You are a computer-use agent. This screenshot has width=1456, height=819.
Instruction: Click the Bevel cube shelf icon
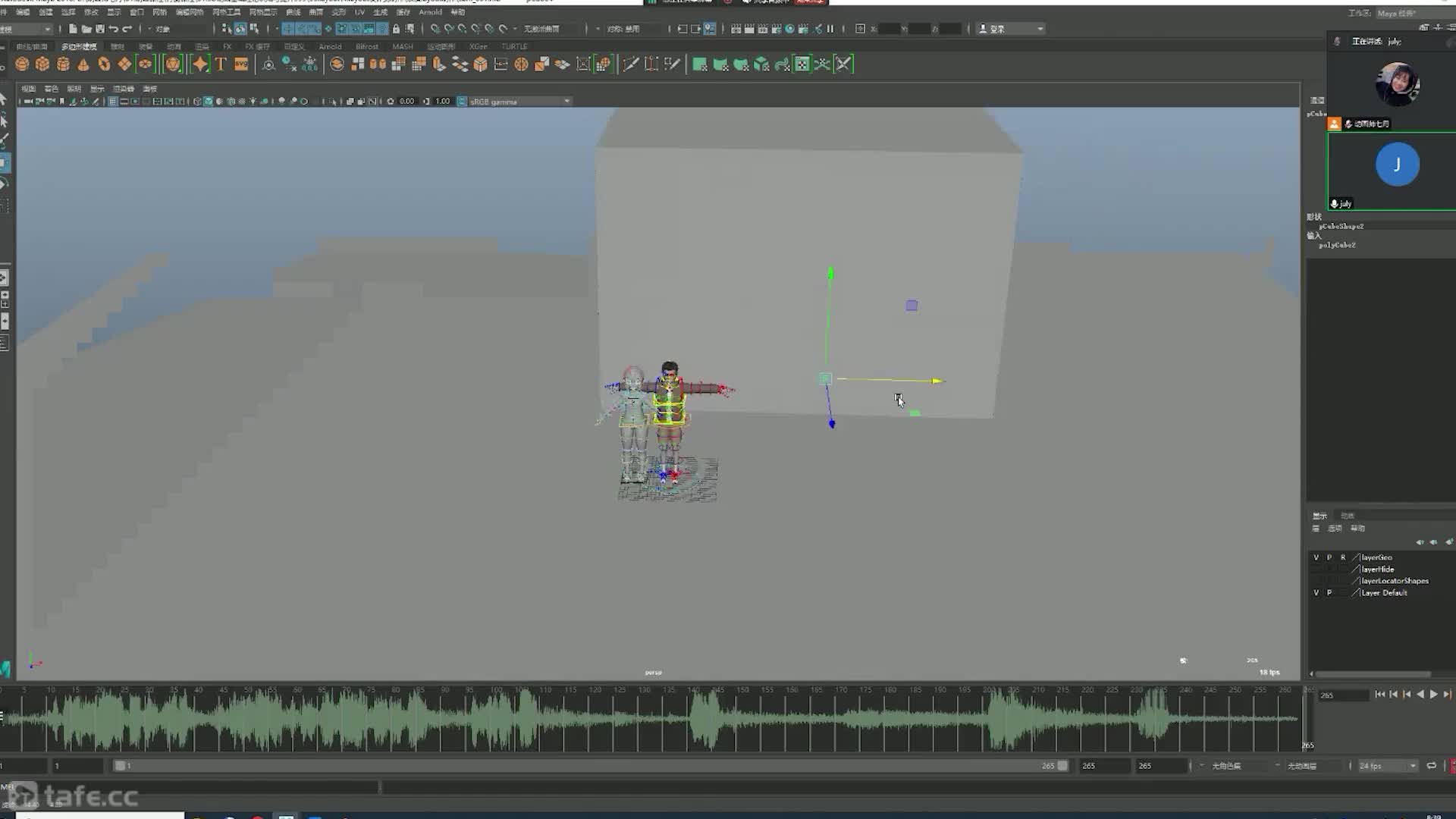(x=480, y=64)
